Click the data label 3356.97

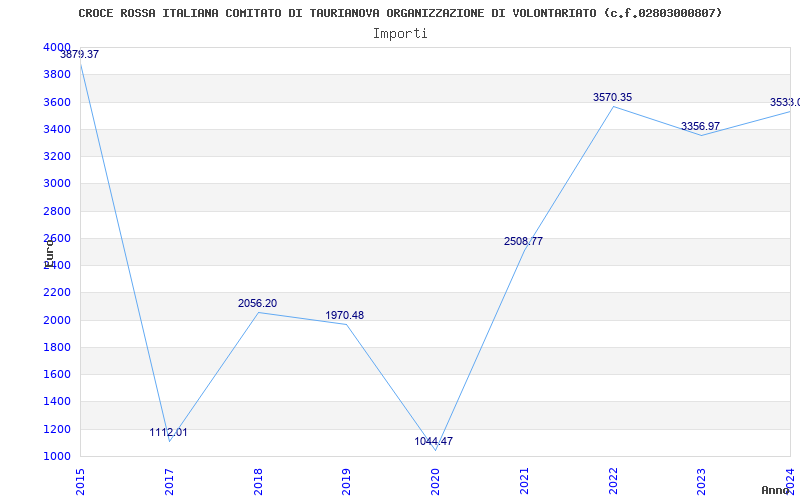pyautogui.click(x=700, y=127)
